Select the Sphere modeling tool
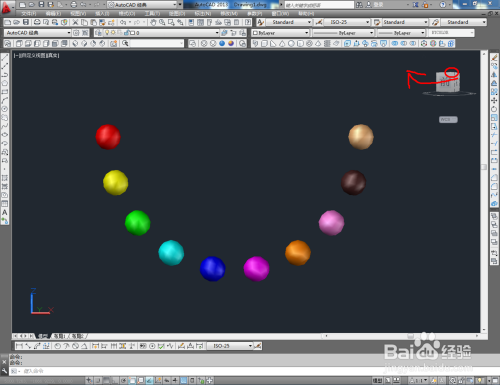Screen dimensions: 500x385 (291, 44)
